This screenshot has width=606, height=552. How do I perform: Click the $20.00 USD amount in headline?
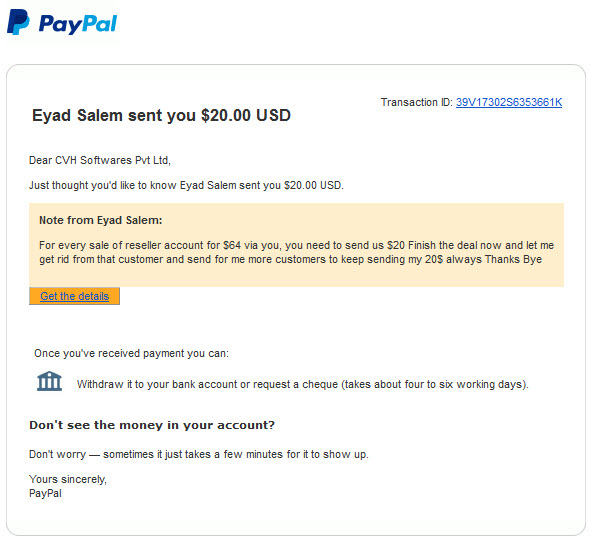click(x=246, y=115)
